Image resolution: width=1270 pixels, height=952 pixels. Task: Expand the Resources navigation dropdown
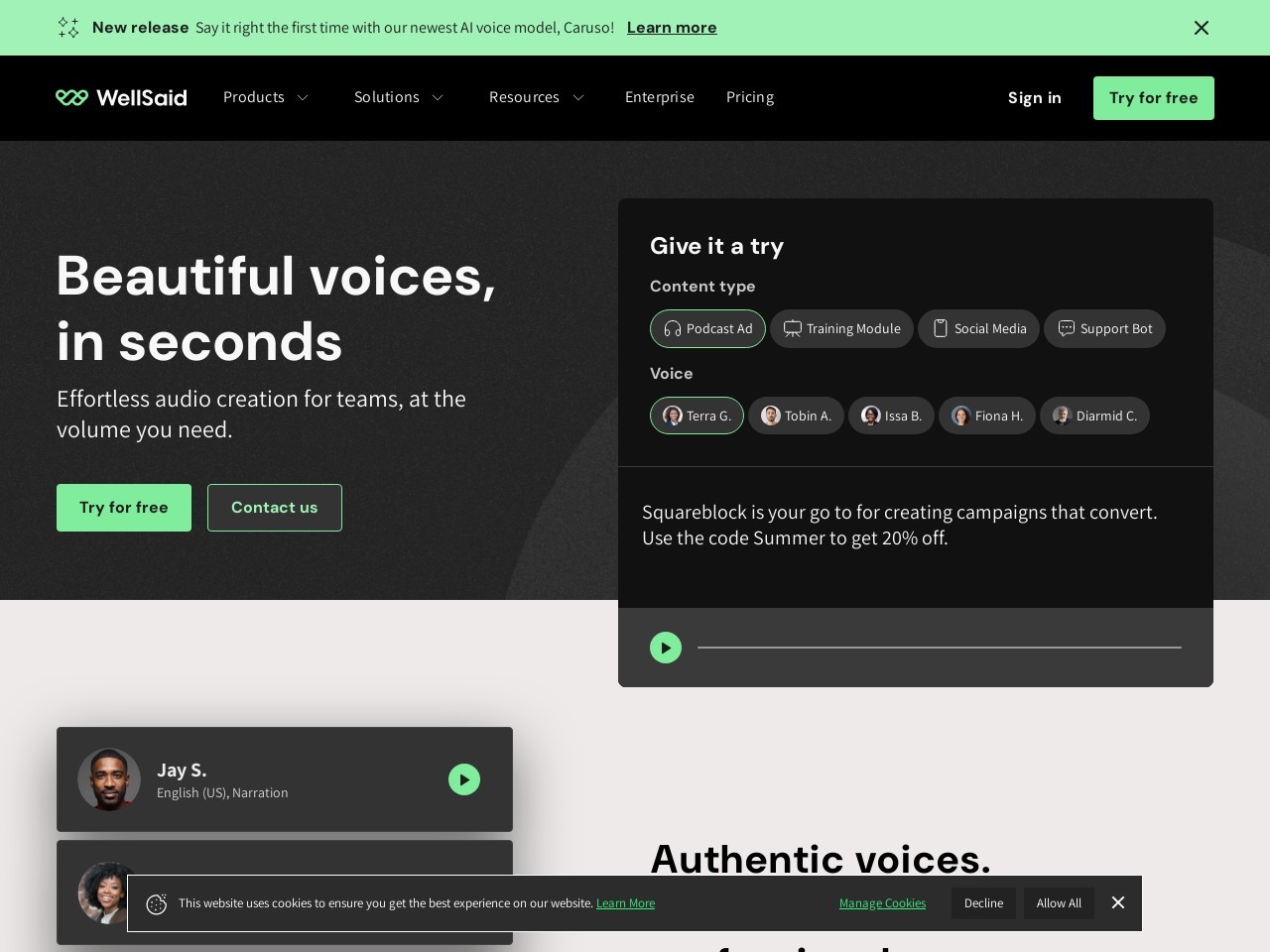tap(537, 97)
